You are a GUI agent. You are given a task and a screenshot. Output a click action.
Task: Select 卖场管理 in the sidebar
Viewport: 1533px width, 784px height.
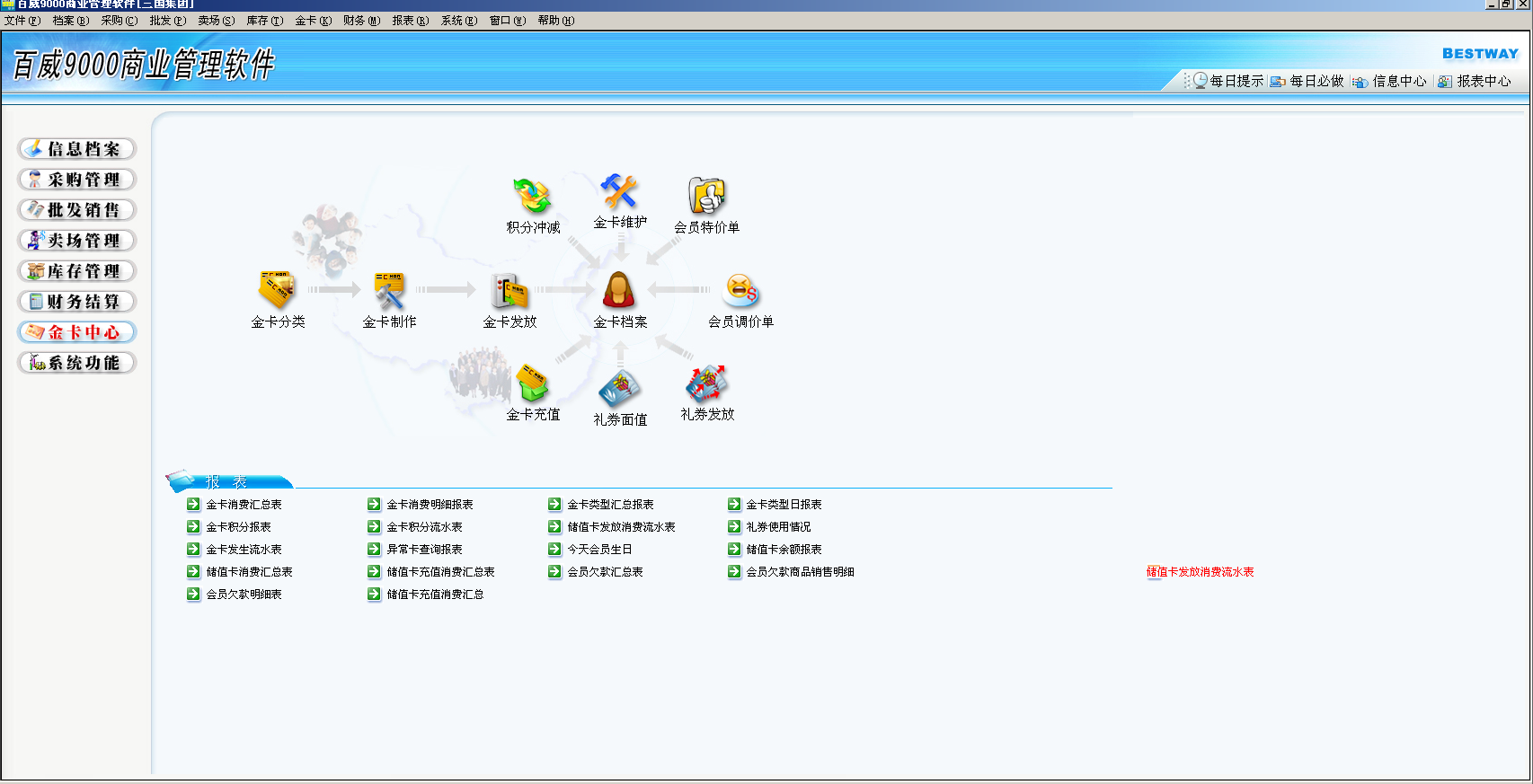77,241
